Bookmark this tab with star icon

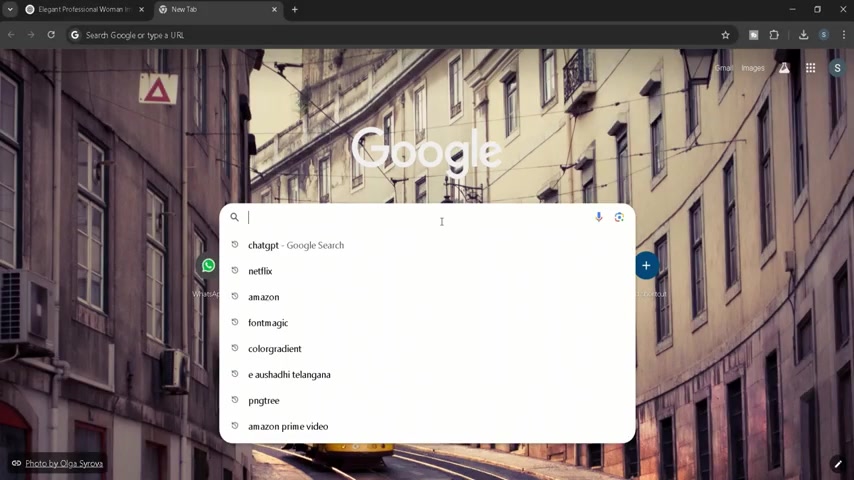coord(725,35)
